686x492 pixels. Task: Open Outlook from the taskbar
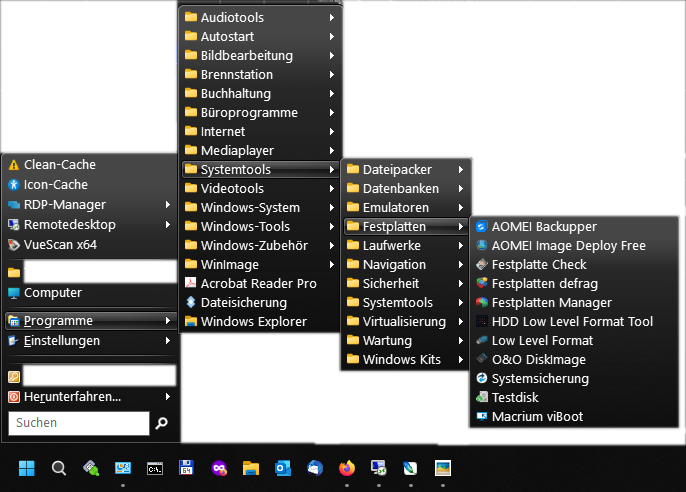pyautogui.click(x=283, y=468)
